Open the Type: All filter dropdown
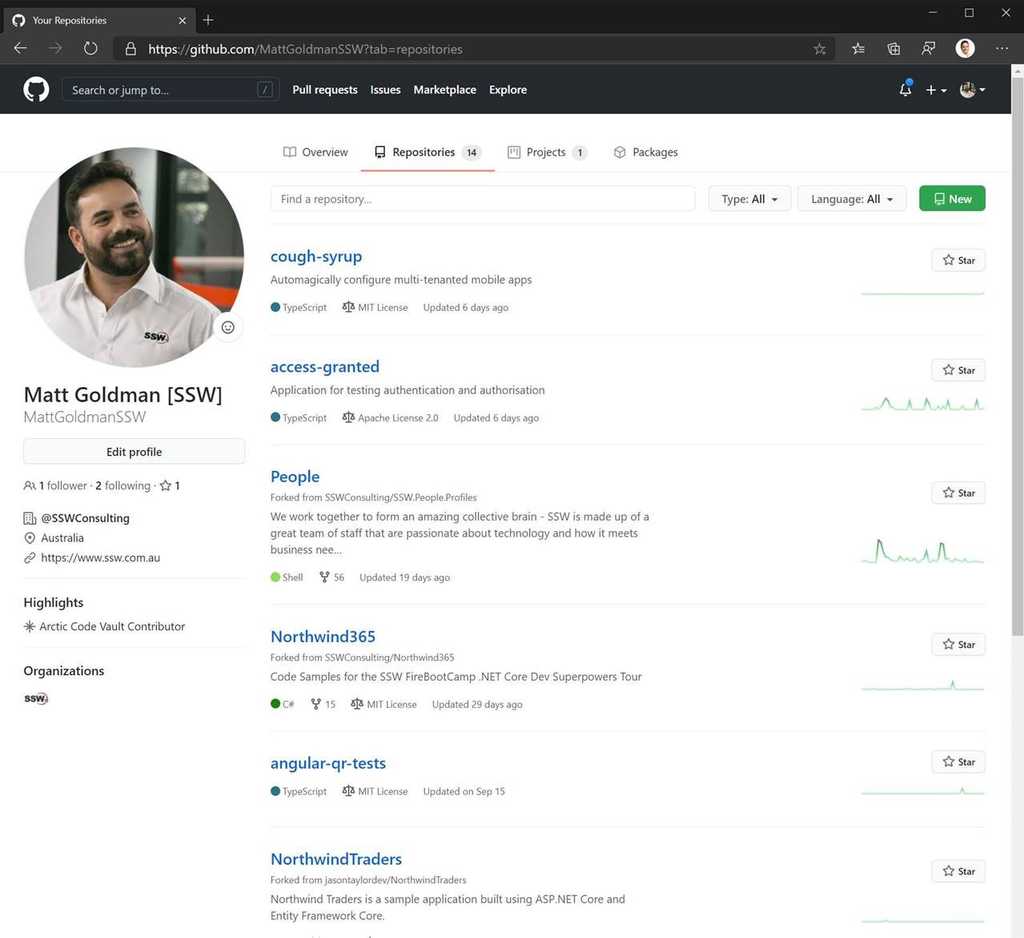 [x=749, y=198]
